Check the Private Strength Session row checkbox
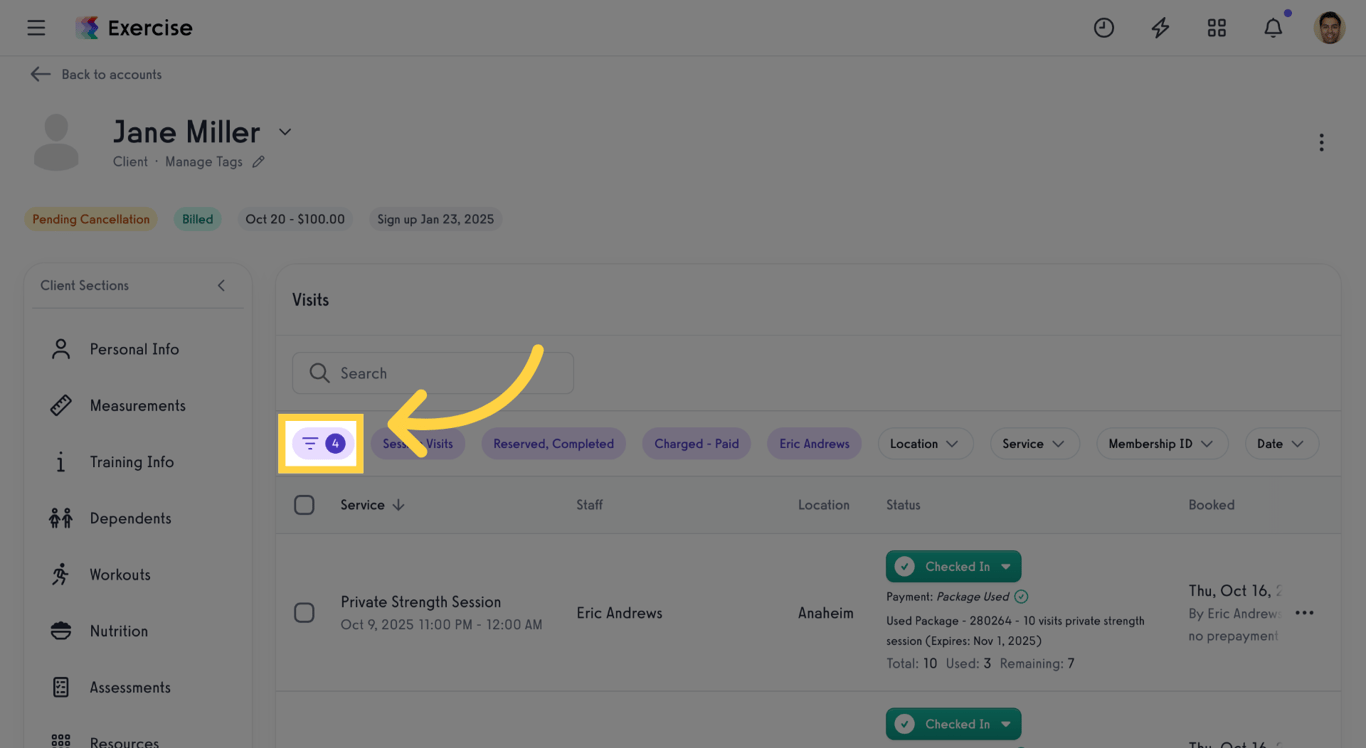1366x748 pixels. (x=304, y=613)
